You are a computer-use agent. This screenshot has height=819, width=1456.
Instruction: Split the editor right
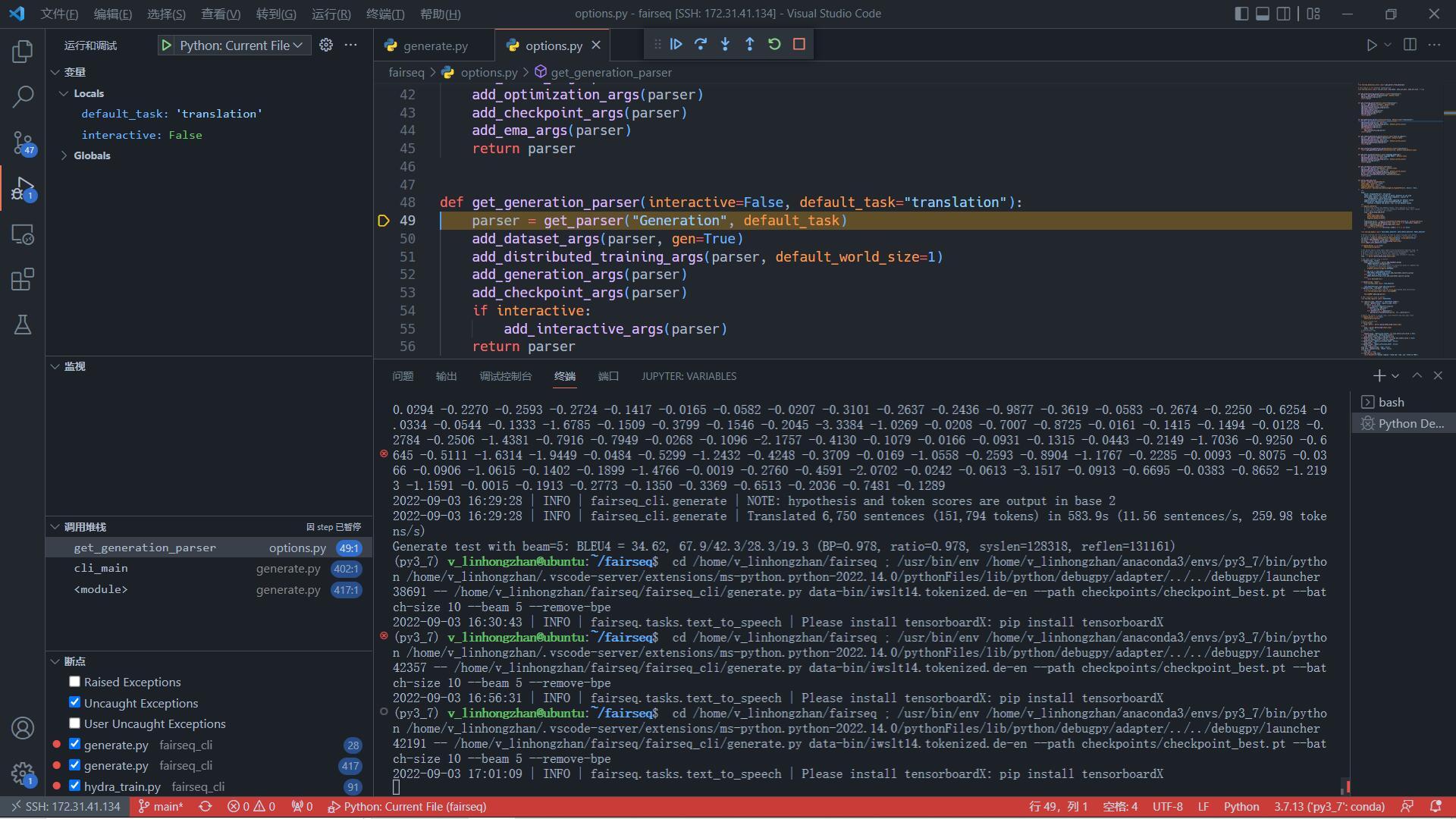tap(1410, 45)
